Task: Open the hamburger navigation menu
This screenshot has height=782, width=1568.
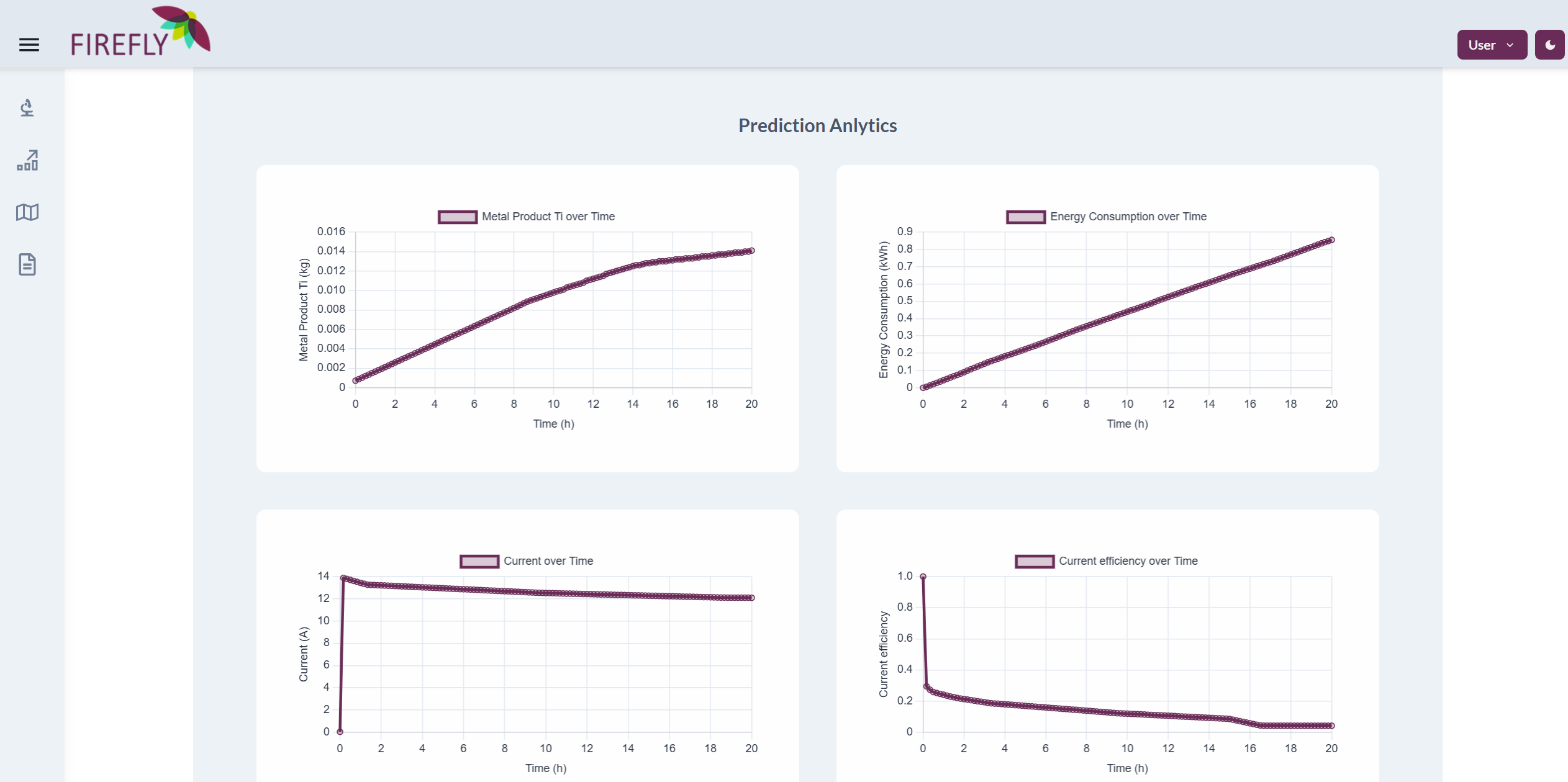Action: tap(29, 45)
